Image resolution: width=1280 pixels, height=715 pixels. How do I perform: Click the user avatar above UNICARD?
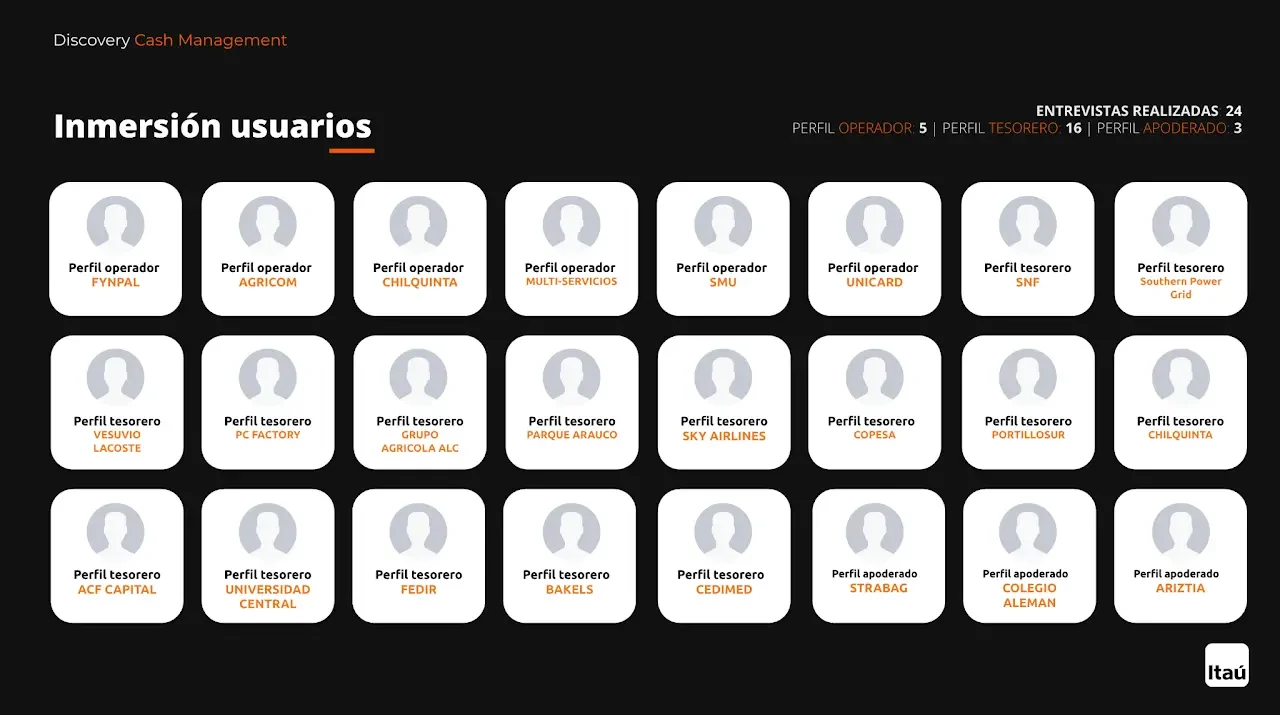click(874, 224)
